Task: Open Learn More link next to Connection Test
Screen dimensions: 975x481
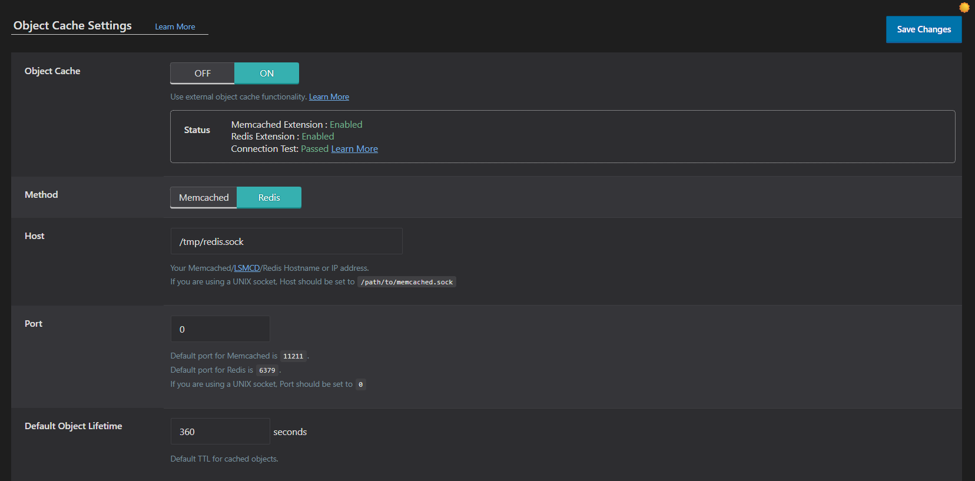Action: [354, 149]
